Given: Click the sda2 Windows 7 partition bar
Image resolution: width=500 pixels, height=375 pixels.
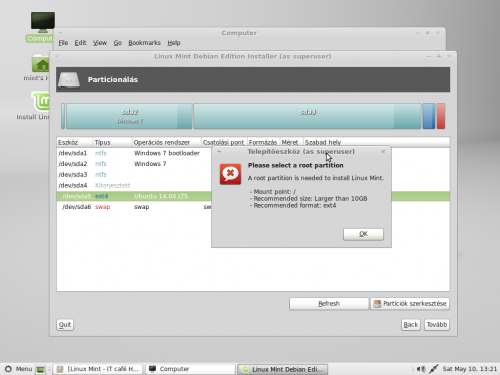Looking at the screenshot, I should pos(129,116).
